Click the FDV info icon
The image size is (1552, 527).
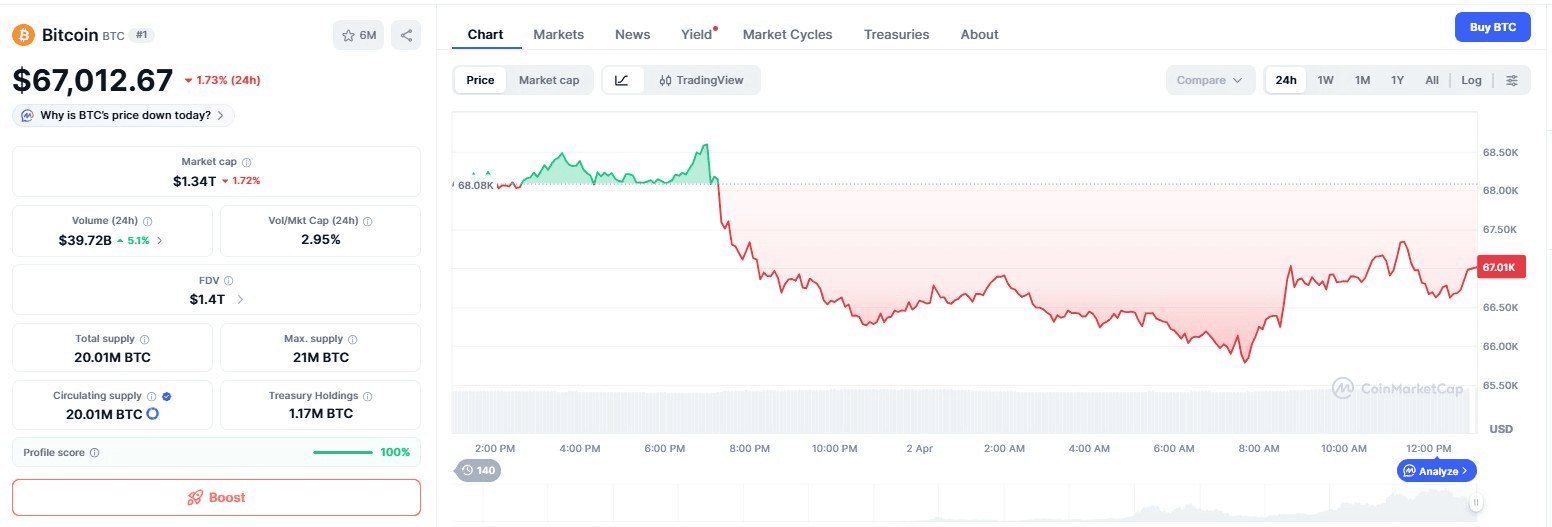tap(228, 281)
